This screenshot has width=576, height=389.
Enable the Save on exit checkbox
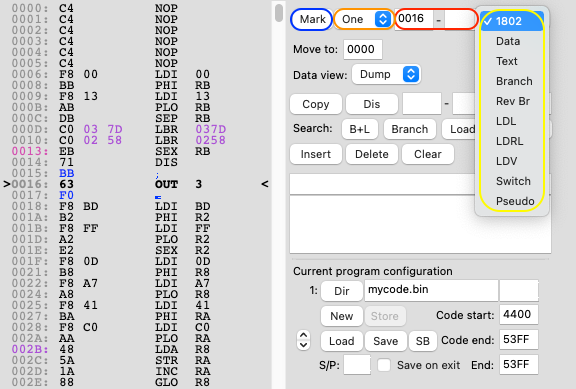(x=384, y=365)
